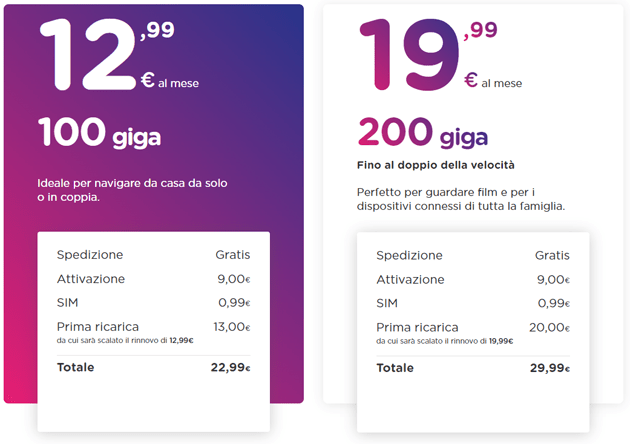The height and width of the screenshot is (444, 630).
Task: Click SIM label in the 200 giga summary
Action: [387, 303]
